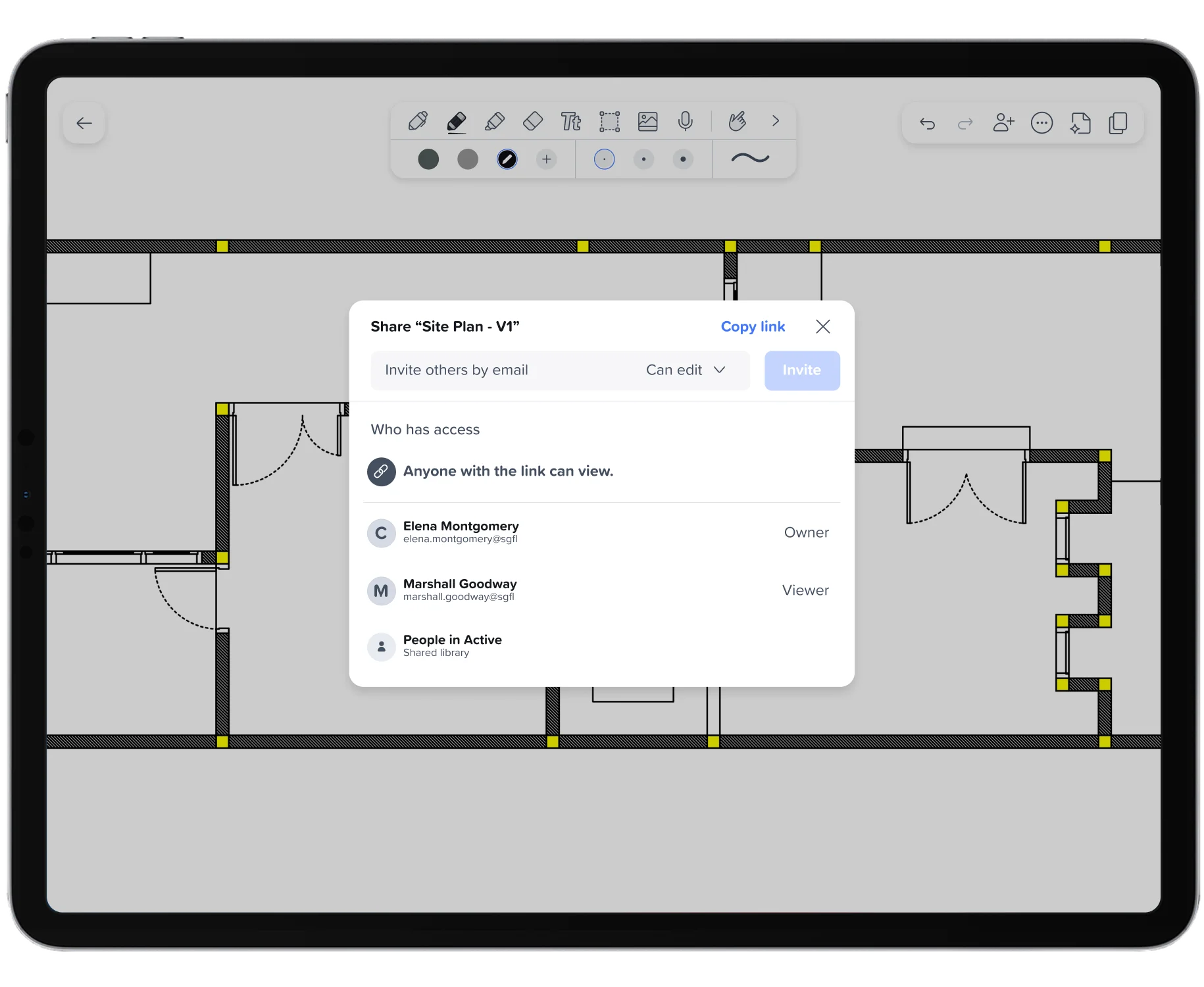Image resolution: width=1204 pixels, height=987 pixels.
Task: Click the Invite button
Action: point(802,370)
